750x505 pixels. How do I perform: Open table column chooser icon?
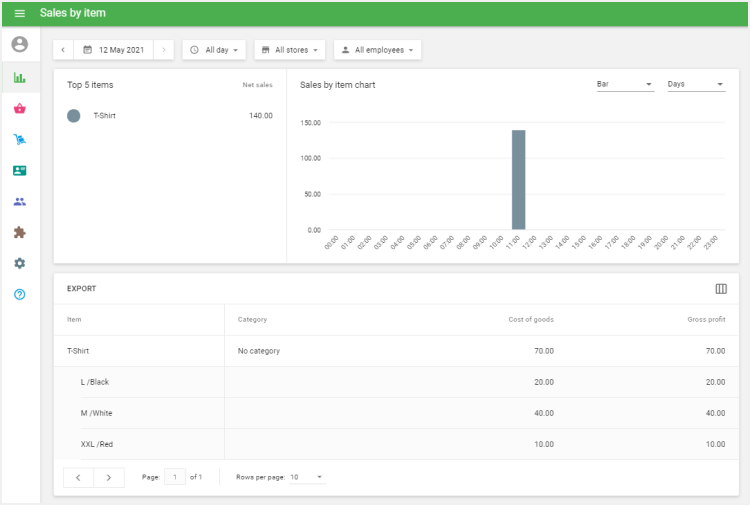coord(721,289)
